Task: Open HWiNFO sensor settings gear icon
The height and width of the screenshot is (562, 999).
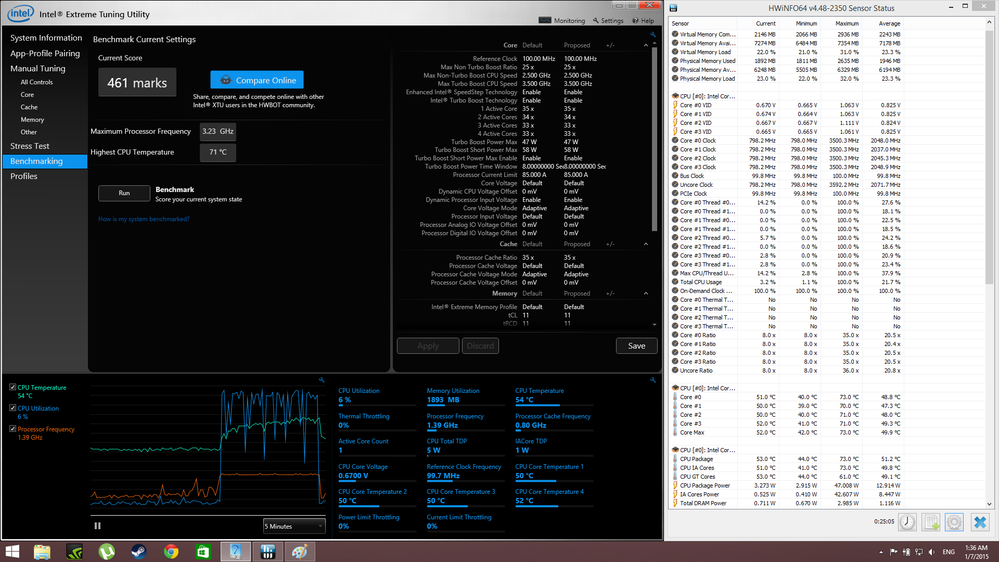Action: point(954,522)
